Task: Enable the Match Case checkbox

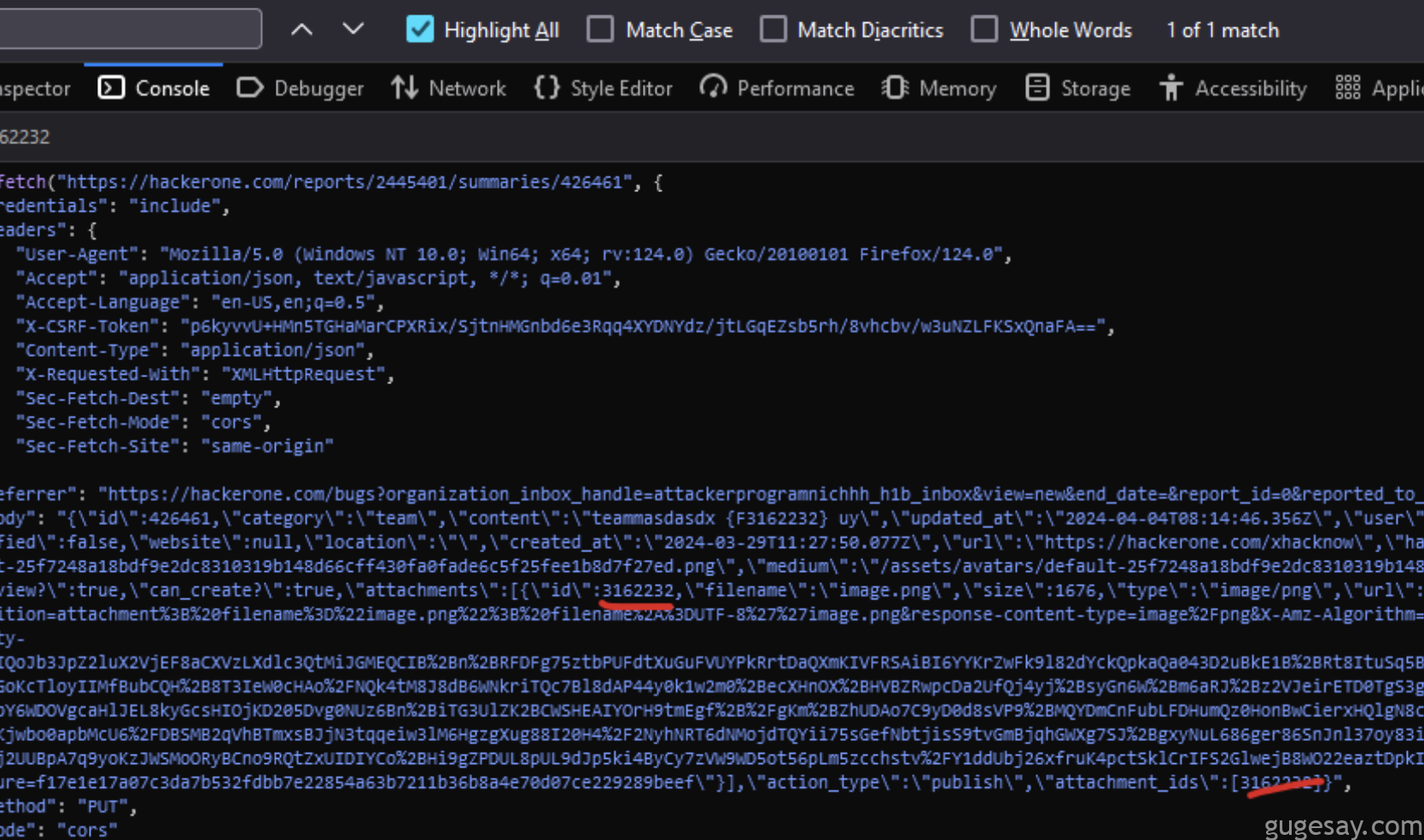Action: click(600, 30)
